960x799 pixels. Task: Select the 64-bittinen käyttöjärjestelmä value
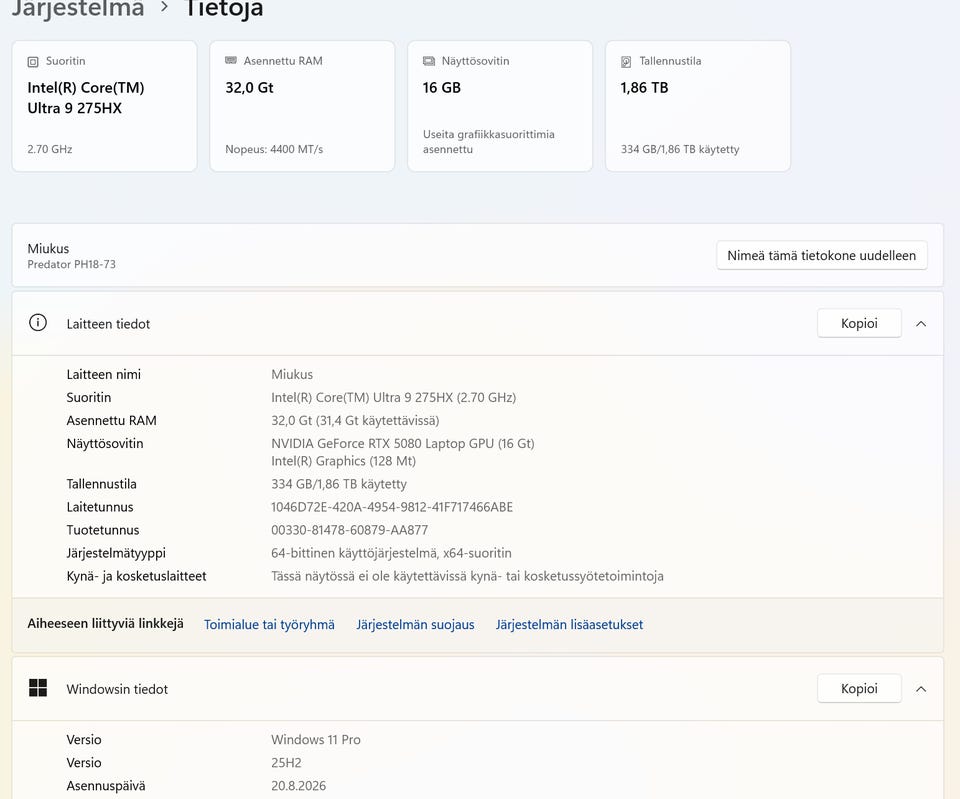391,553
